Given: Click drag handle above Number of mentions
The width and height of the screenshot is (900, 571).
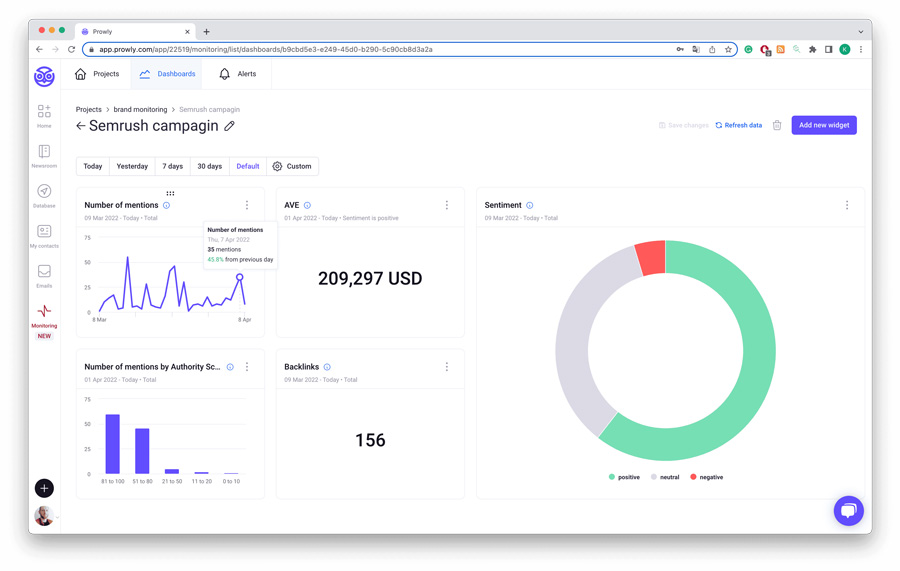Looking at the screenshot, I should point(170,193).
